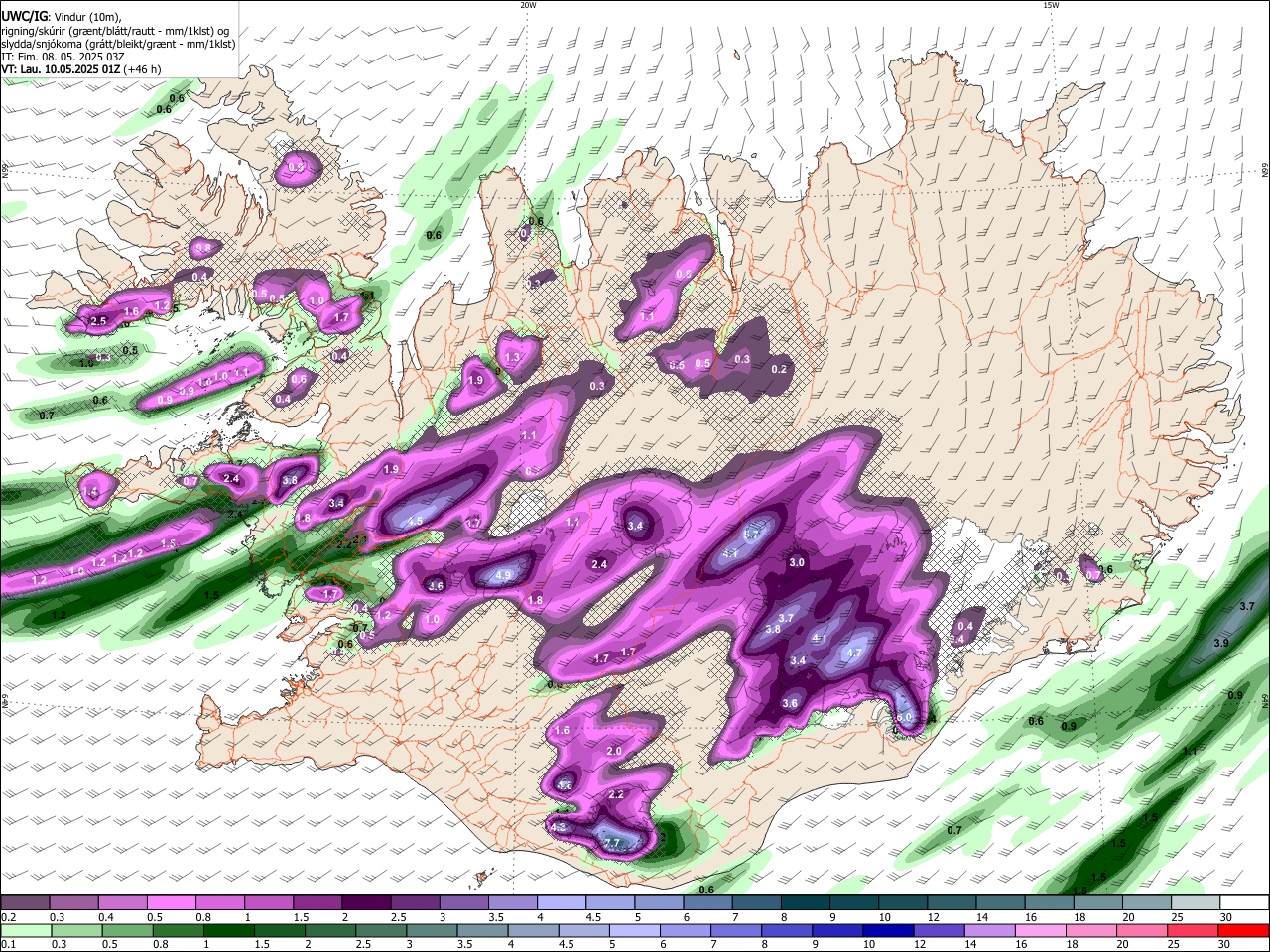The width and height of the screenshot is (1270, 952).
Task: Click the 'VT: Lau. 10.05.2025 01Z (+46 h)' line
Action: coord(81,69)
